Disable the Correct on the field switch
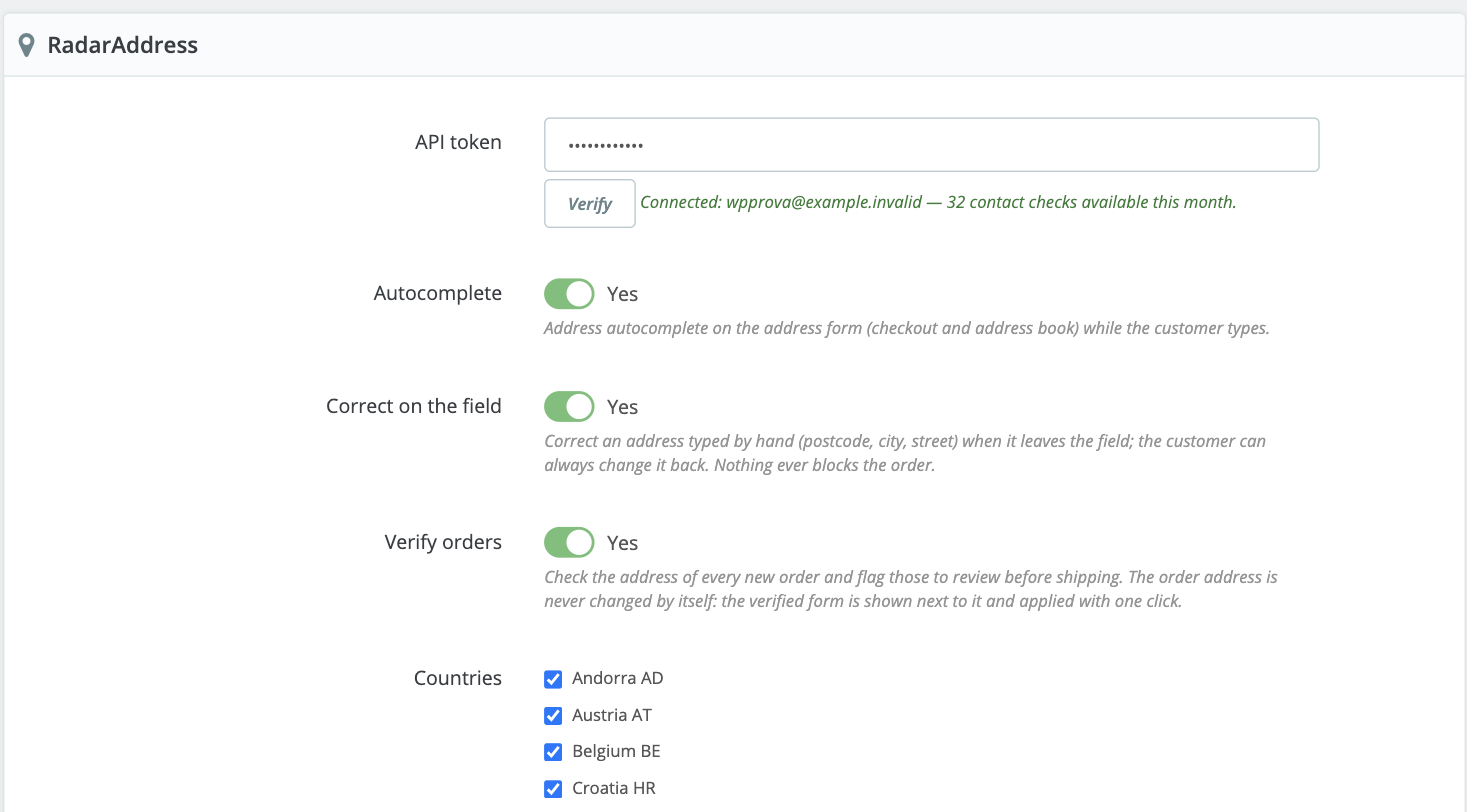The height and width of the screenshot is (812, 1467). coord(569,407)
